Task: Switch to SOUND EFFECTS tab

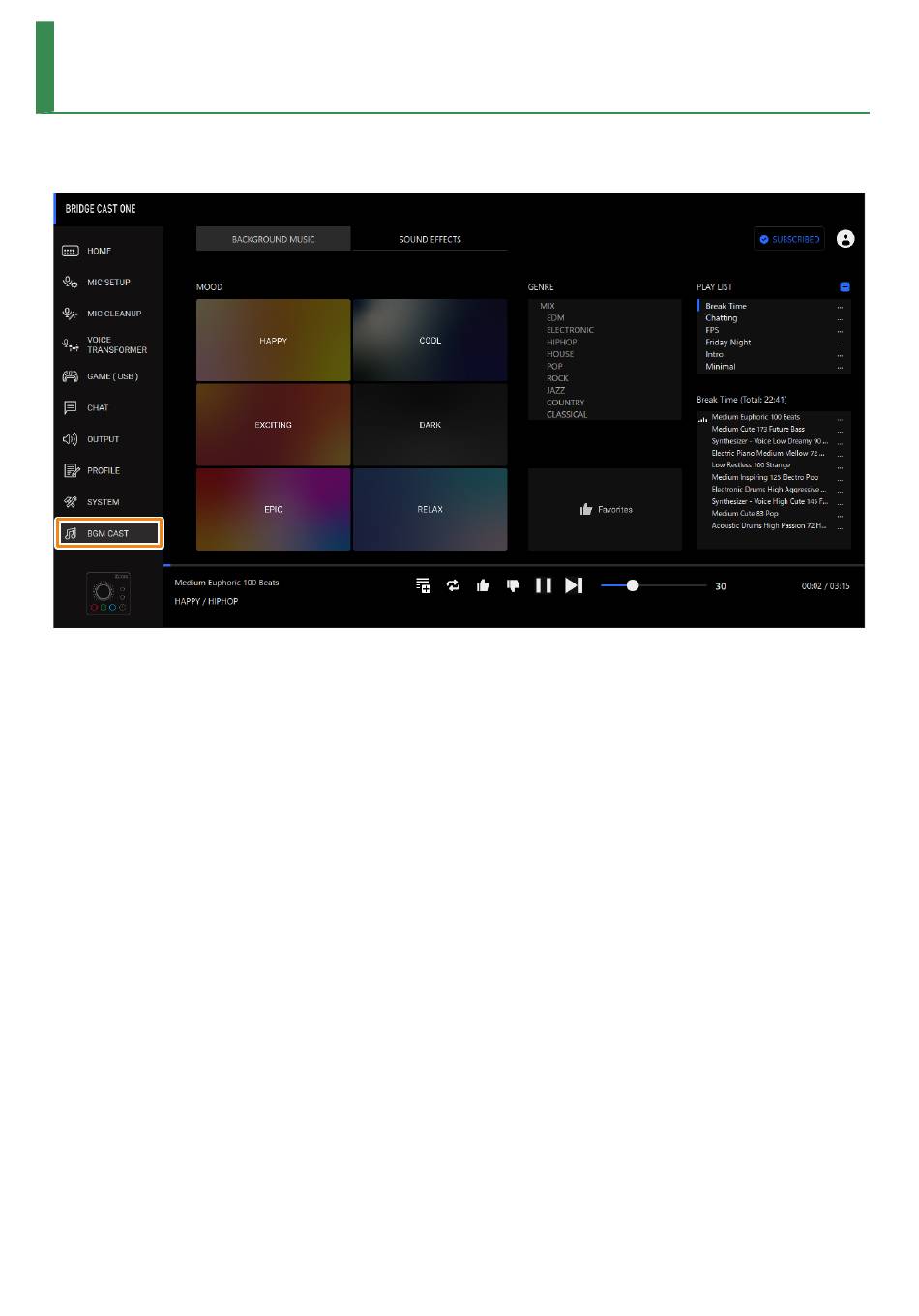Action: 430,239
